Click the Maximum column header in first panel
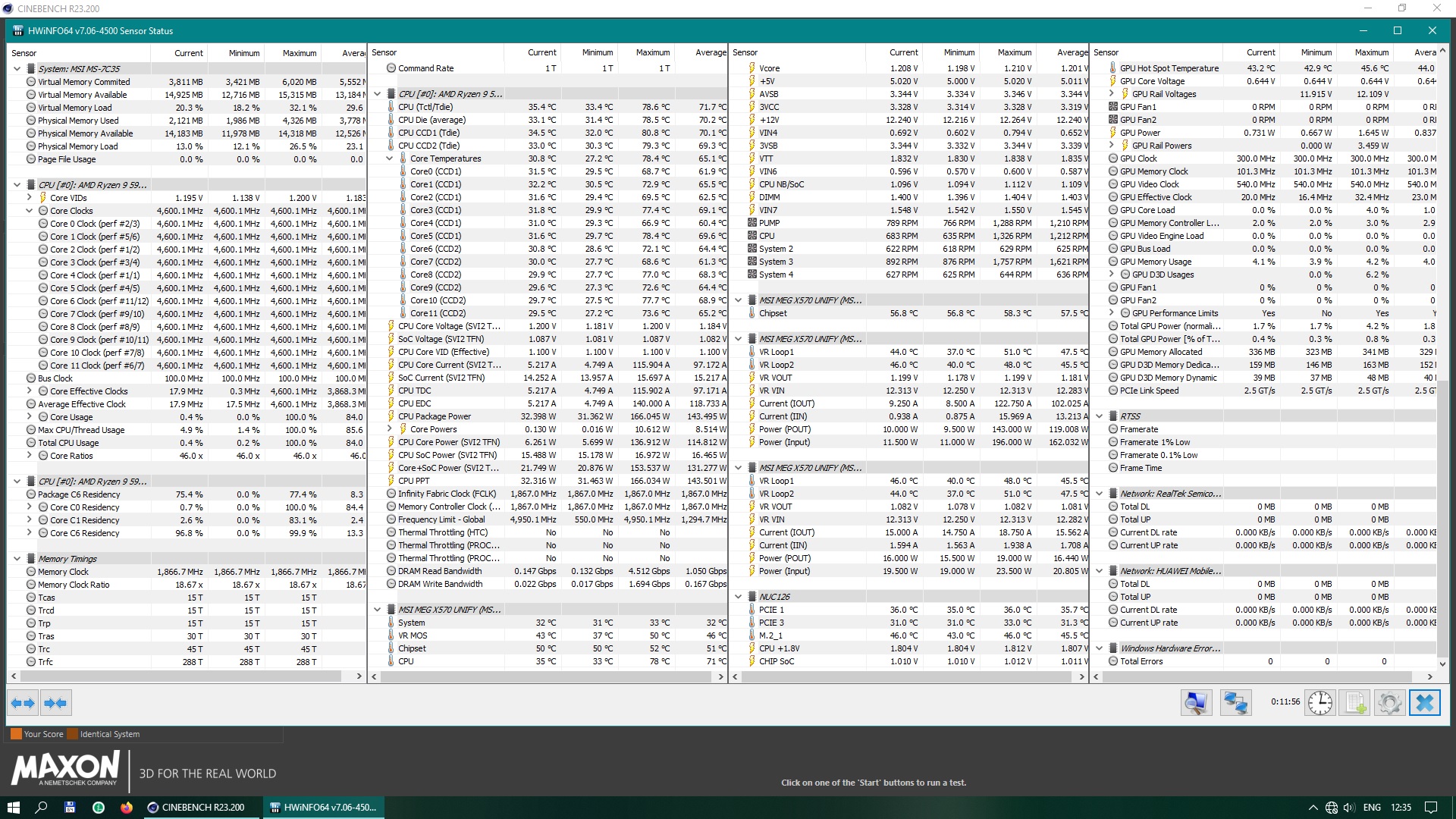The height and width of the screenshot is (819, 1456). [299, 53]
